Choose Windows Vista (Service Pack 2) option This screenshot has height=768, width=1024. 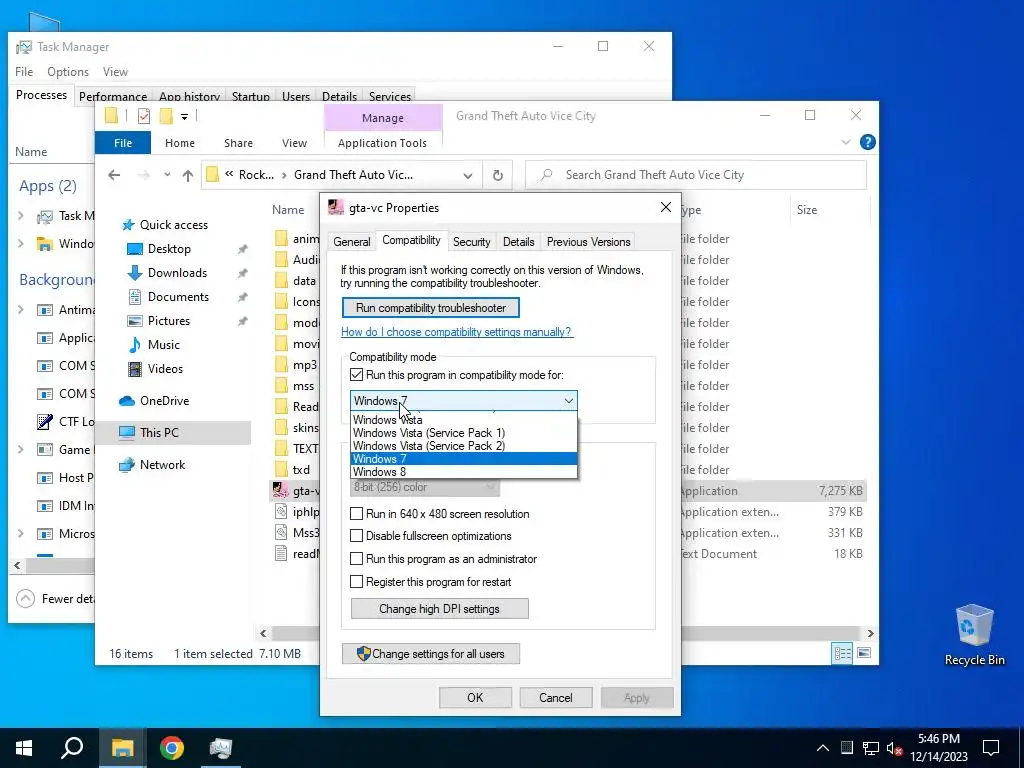click(464, 446)
